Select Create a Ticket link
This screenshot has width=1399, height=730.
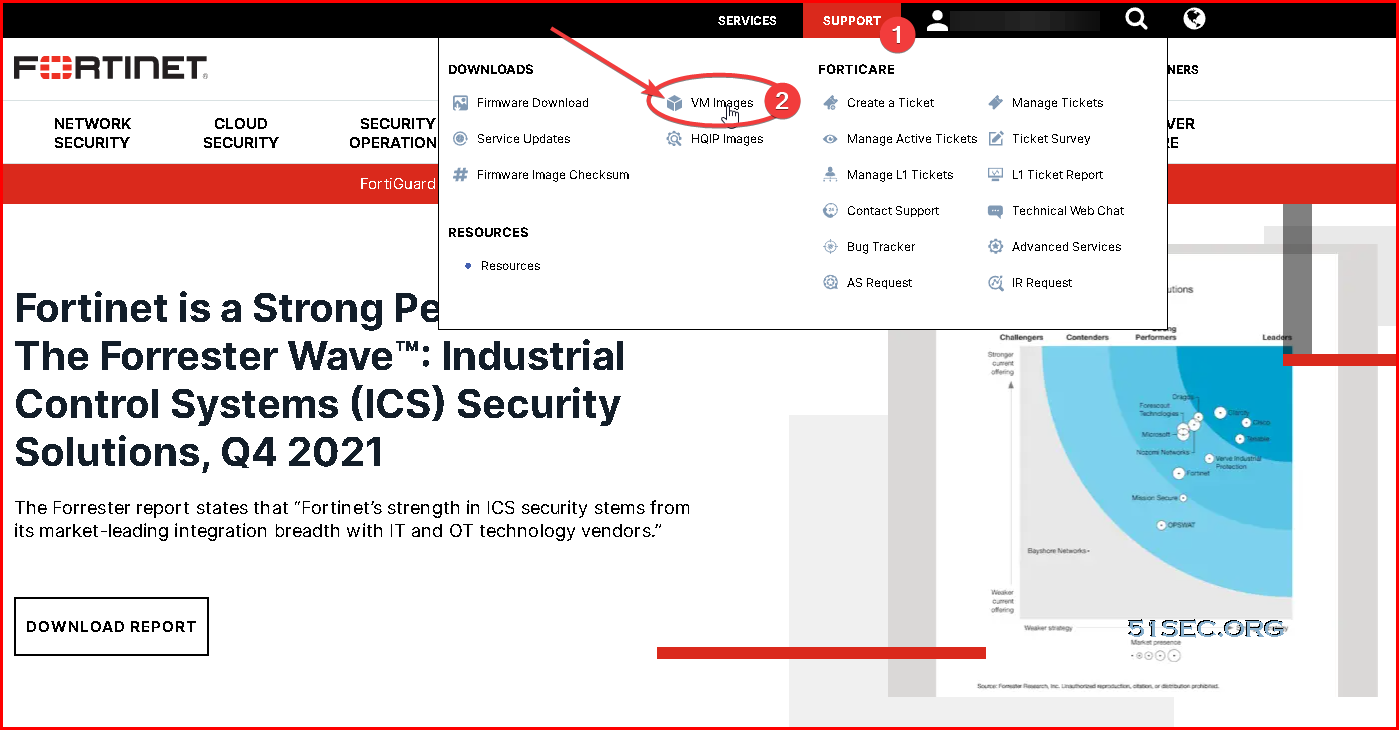pyautogui.click(x=890, y=103)
